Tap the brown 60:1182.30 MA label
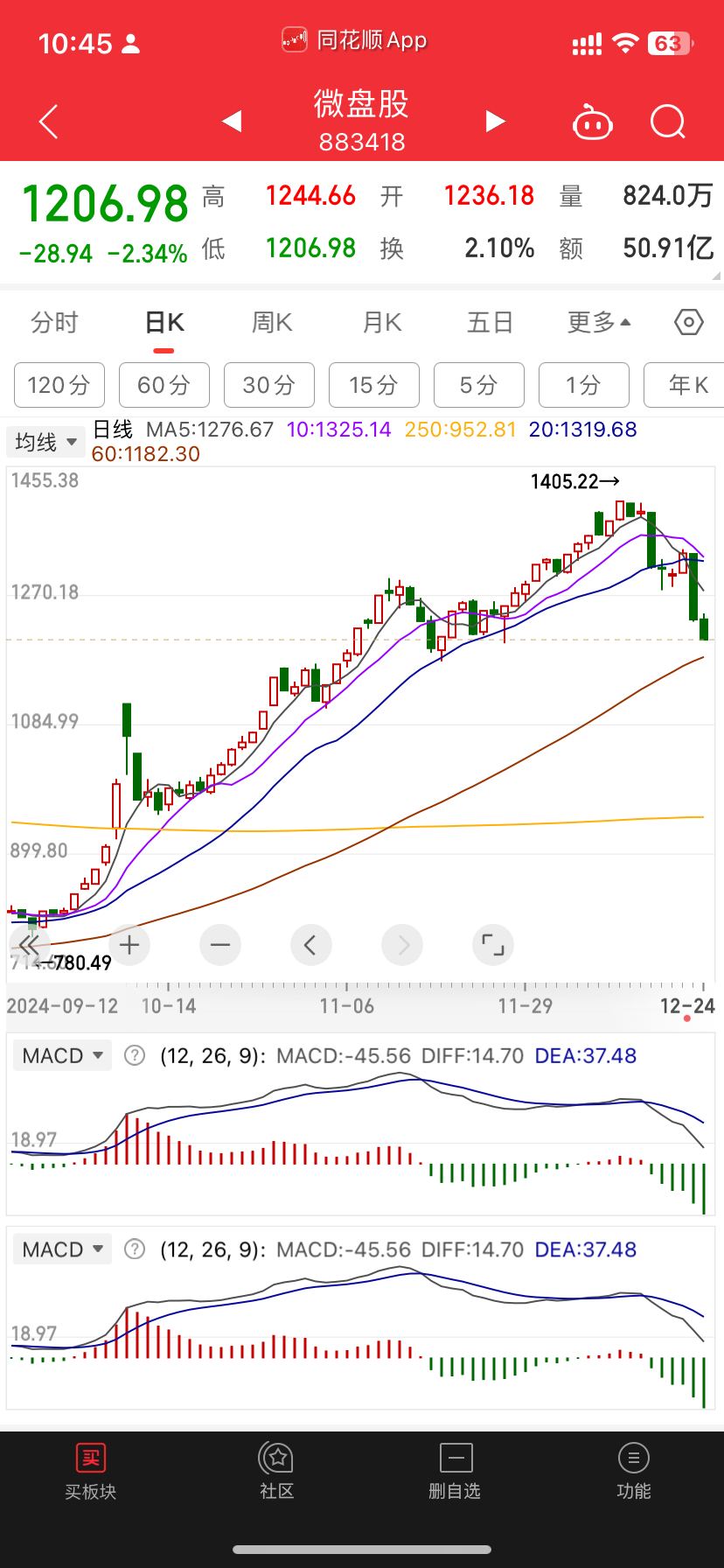Image resolution: width=724 pixels, height=1568 pixels. (x=146, y=454)
